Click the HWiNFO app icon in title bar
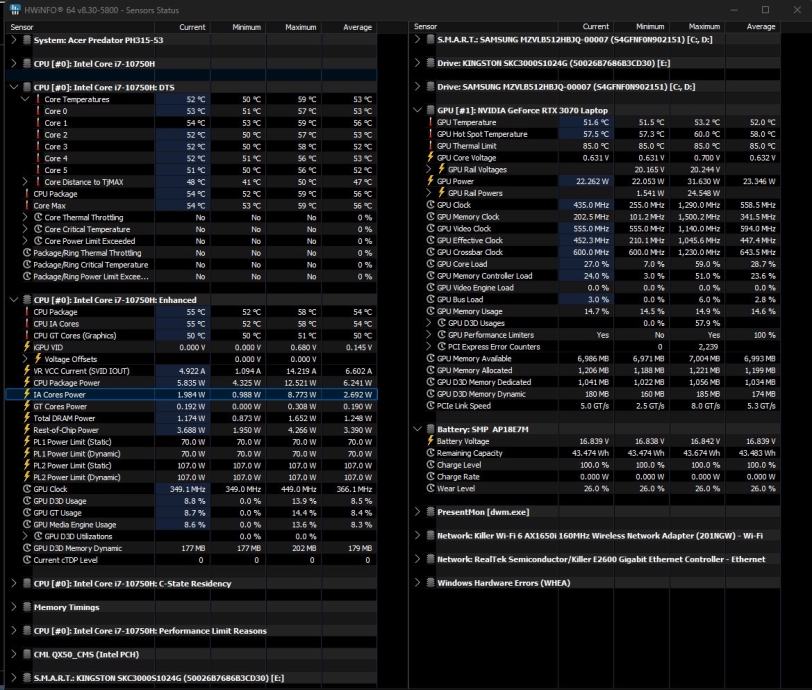This screenshot has width=812, height=690. click(x=15, y=10)
